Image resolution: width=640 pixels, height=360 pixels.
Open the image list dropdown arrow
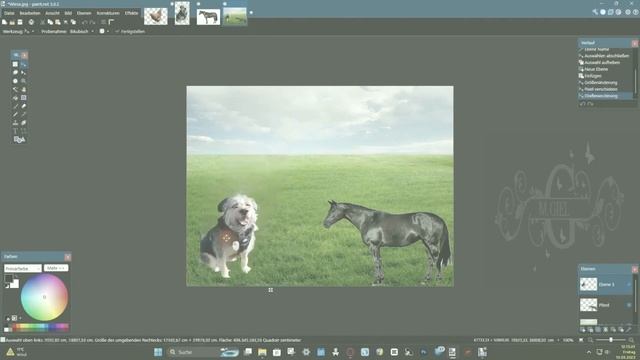point(251,13)
